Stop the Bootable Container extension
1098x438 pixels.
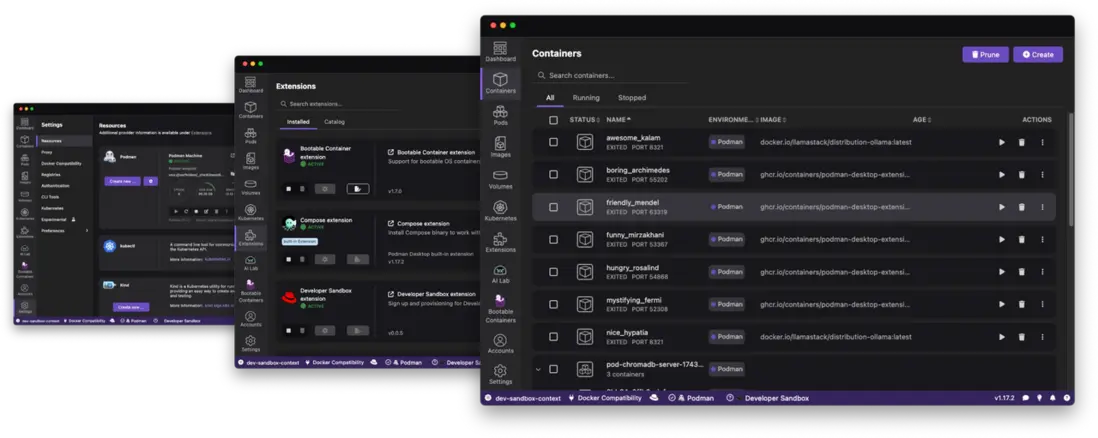[289, 189]
